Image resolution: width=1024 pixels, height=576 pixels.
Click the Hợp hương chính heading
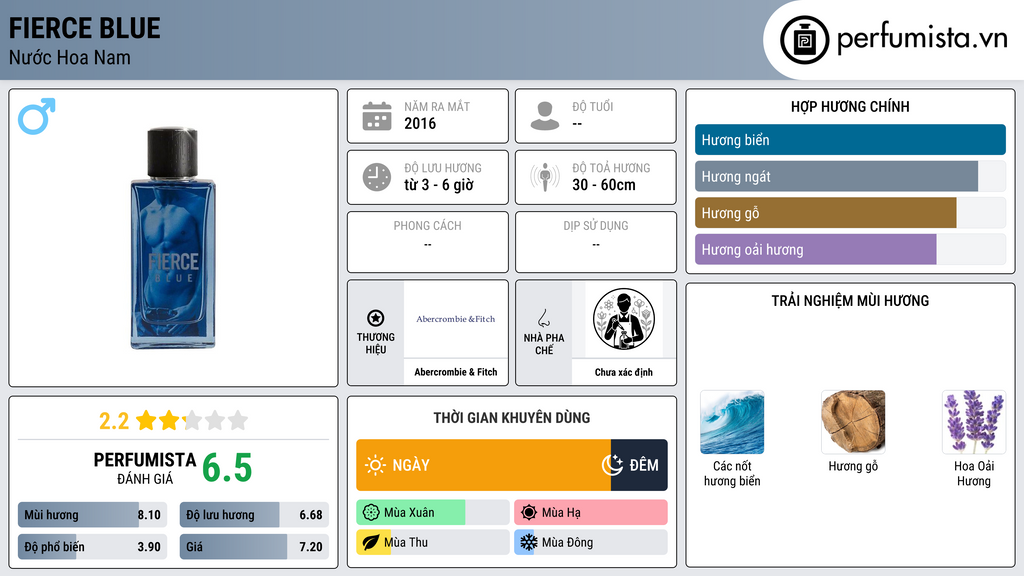850,106
